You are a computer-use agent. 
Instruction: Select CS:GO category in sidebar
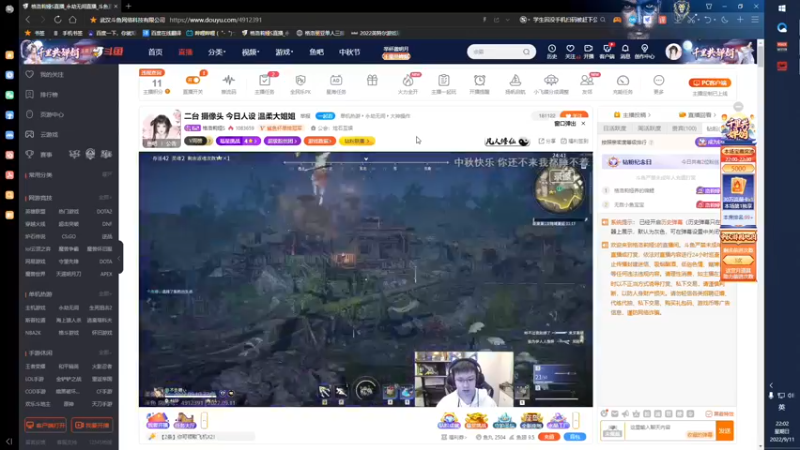[x=68, y=236]
